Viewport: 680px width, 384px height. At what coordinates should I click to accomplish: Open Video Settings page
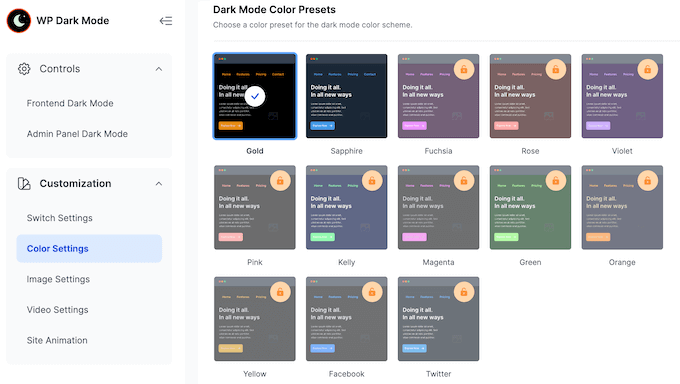coord(58,310)
